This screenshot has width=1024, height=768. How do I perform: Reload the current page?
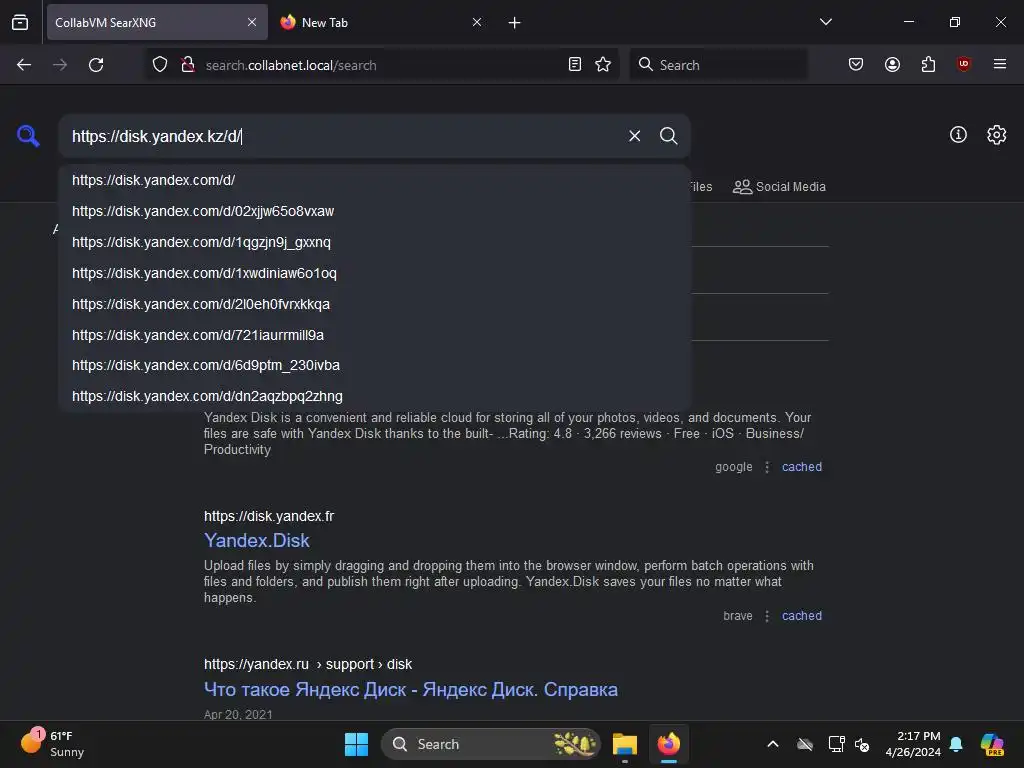(96, 65)
